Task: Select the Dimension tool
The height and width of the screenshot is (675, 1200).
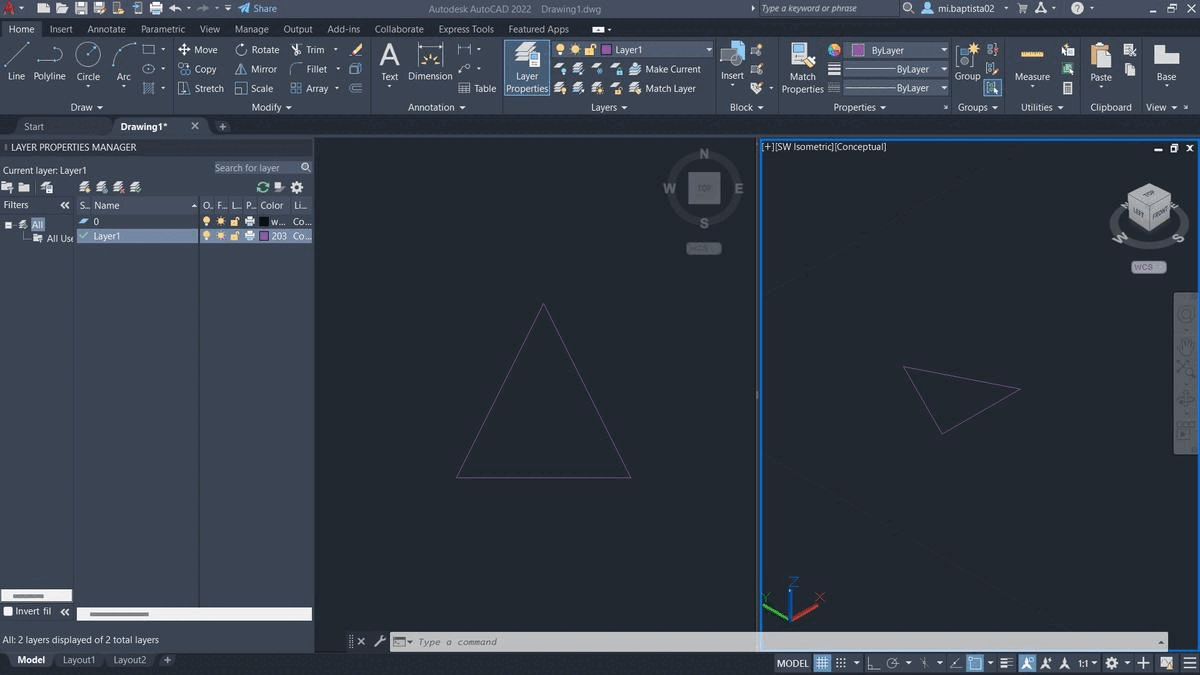Action: pos(430,62)
